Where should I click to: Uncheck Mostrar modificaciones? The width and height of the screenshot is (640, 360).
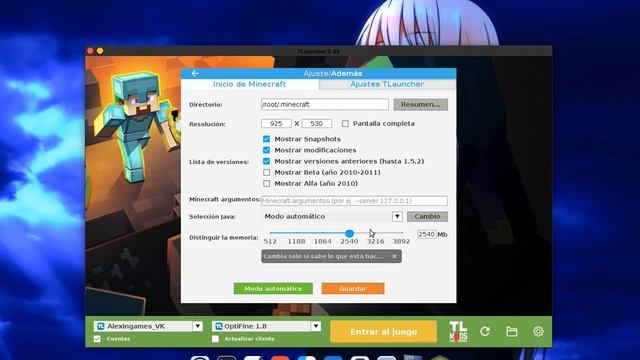point(267,150)
